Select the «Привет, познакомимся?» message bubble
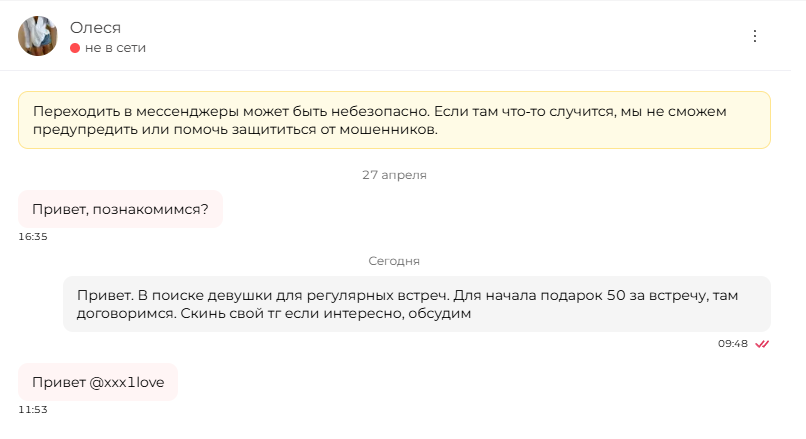This screenshot has width=806, height=439. point(120,209)
